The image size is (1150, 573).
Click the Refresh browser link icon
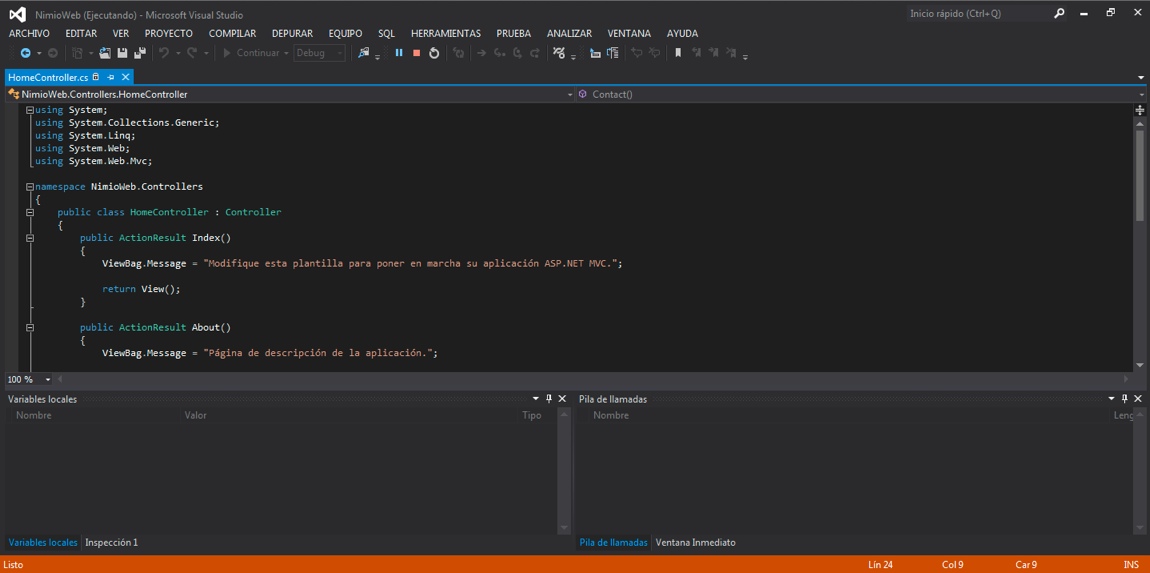click(x=458, y=53)
